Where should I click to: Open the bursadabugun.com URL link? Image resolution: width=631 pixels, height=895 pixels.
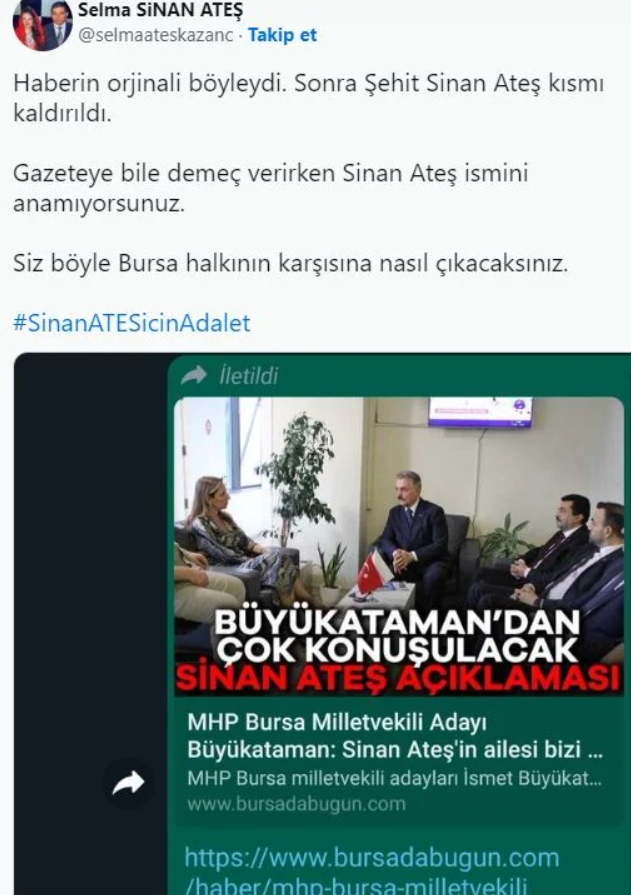371,871
